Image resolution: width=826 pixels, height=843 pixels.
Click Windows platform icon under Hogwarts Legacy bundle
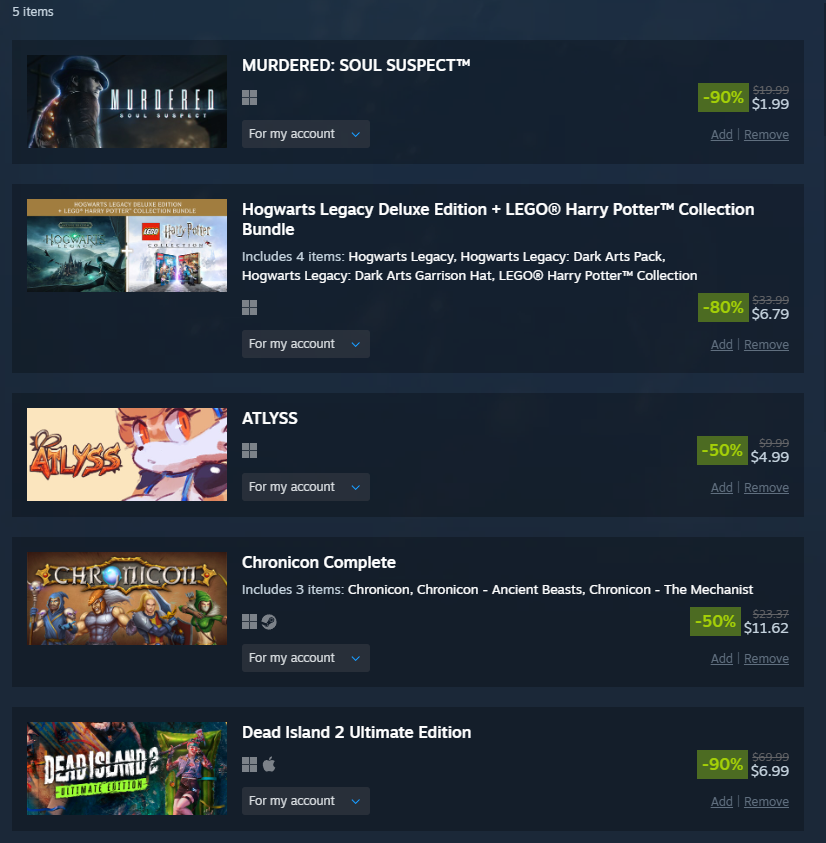pos(249,308)
